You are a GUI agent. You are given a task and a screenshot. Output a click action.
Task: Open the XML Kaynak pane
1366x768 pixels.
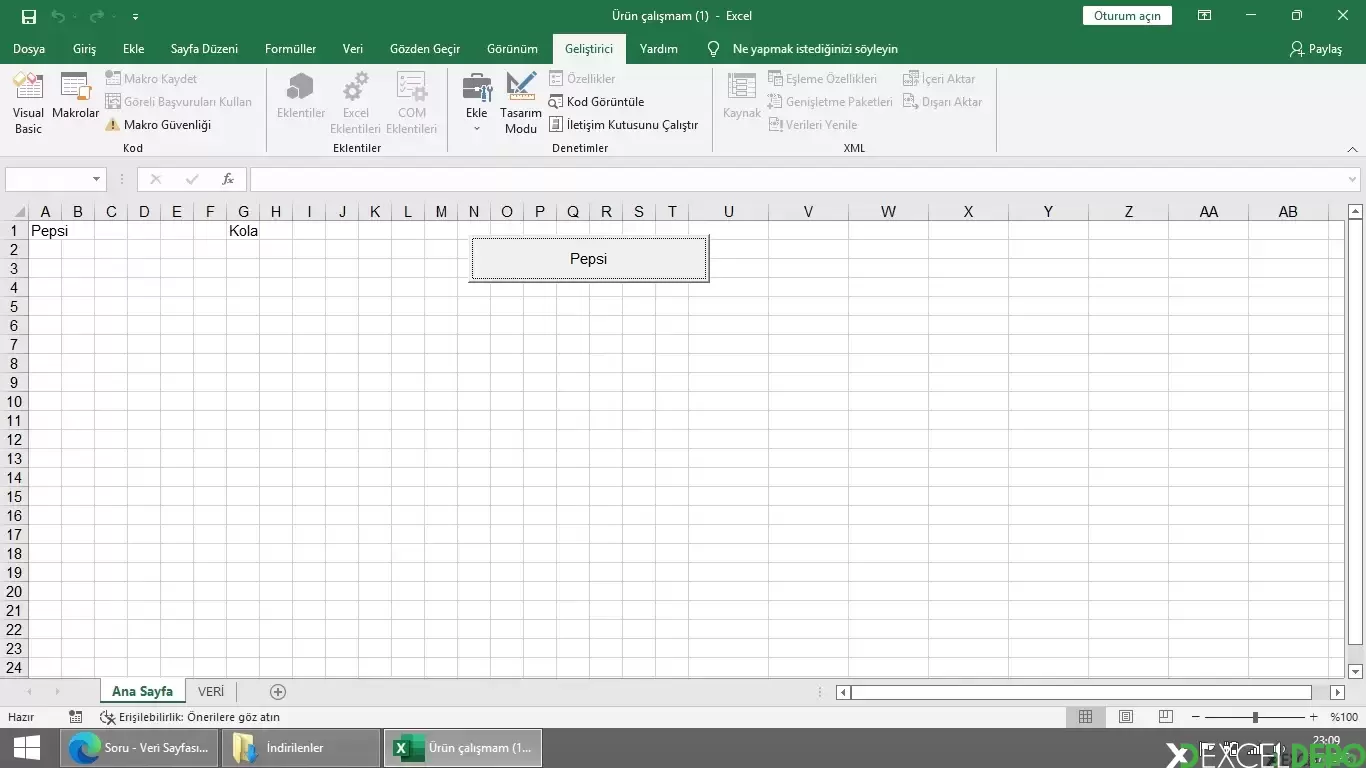[x=742, y=96]
